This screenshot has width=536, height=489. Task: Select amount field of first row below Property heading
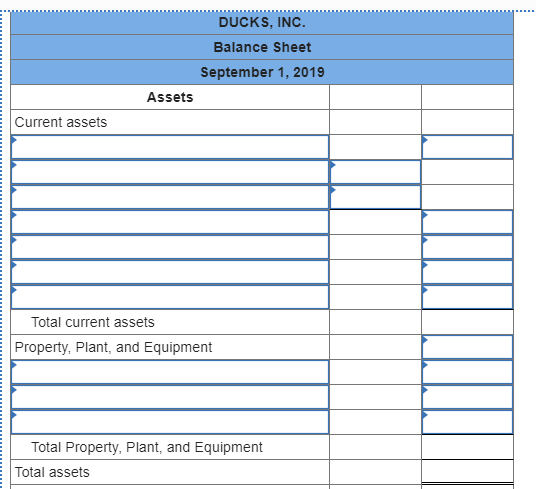click(x=467, y=372)
